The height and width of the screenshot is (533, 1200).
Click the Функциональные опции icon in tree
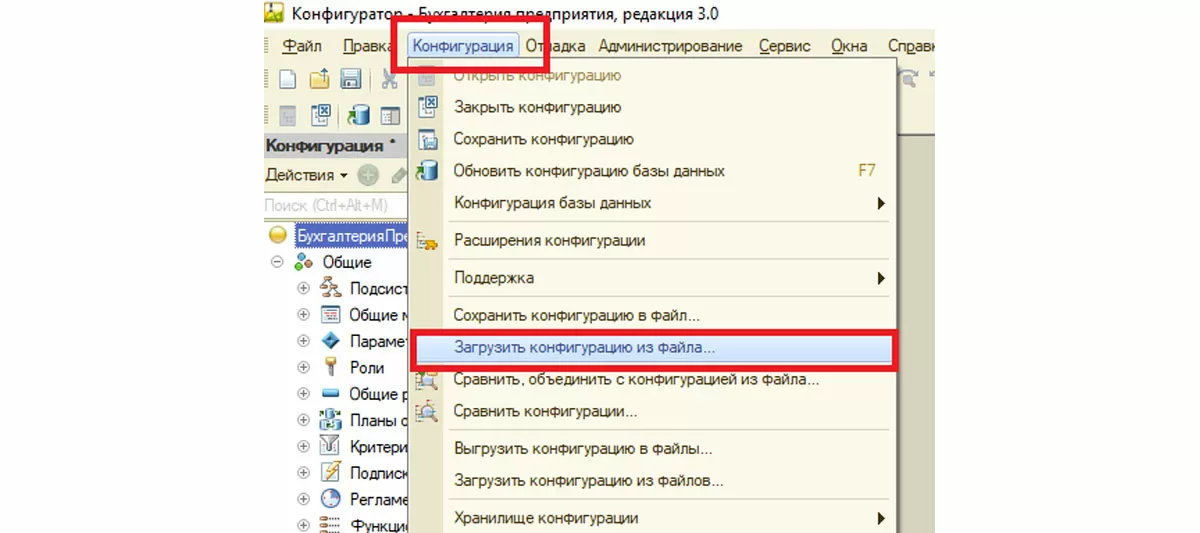pos(331,524)
